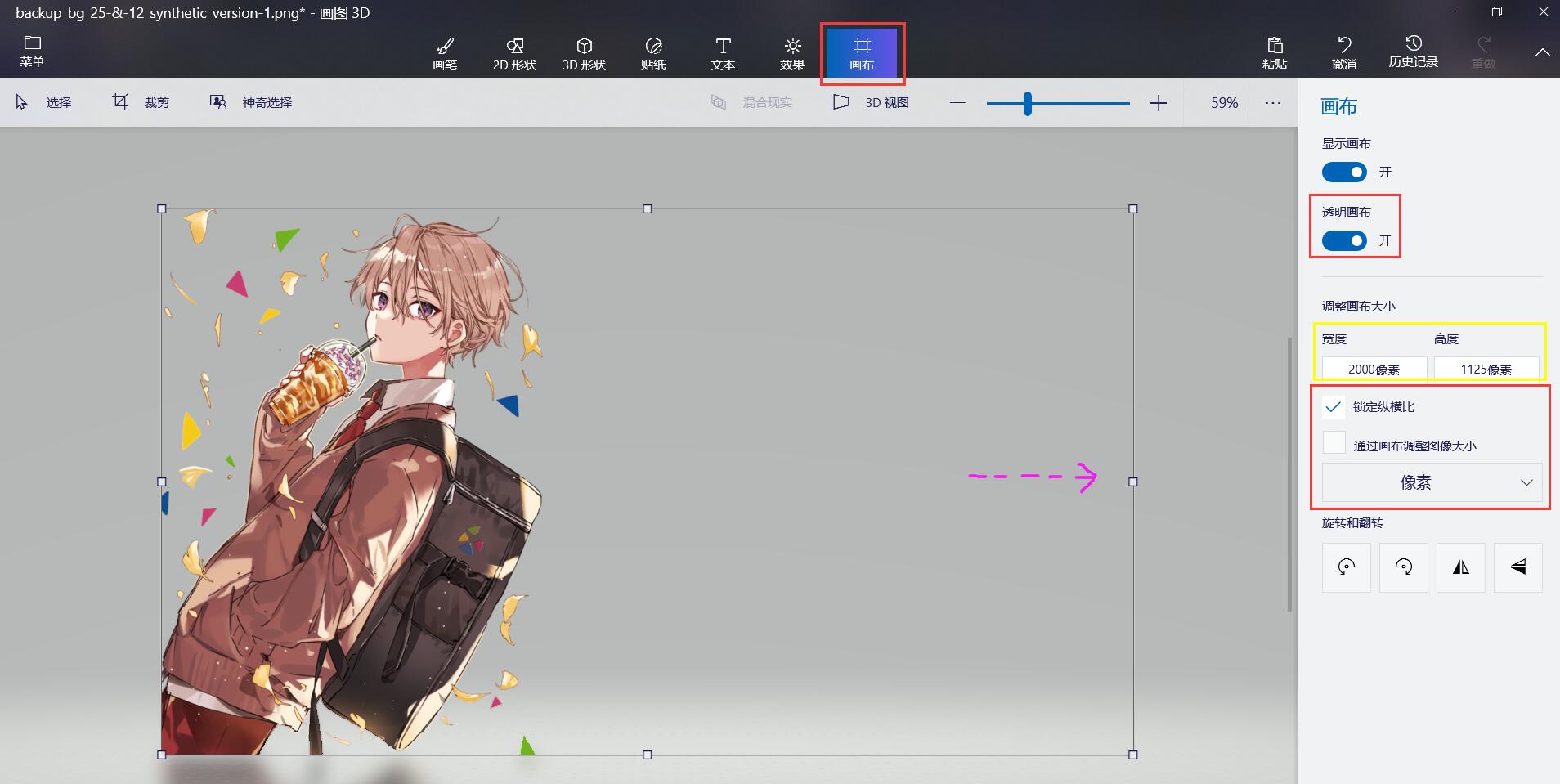Toggle the 透明画布 transparent canvas switch
Image resolution: width=1560 pixels, height=784 pixels.
1344,241
